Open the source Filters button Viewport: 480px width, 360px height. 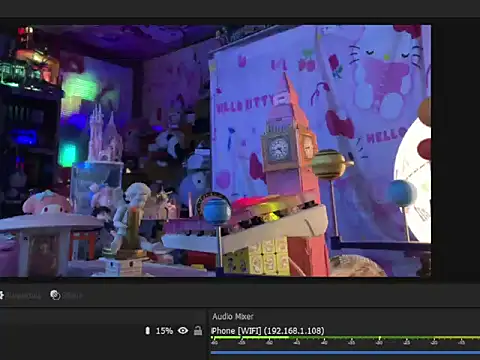click(66, 295)
